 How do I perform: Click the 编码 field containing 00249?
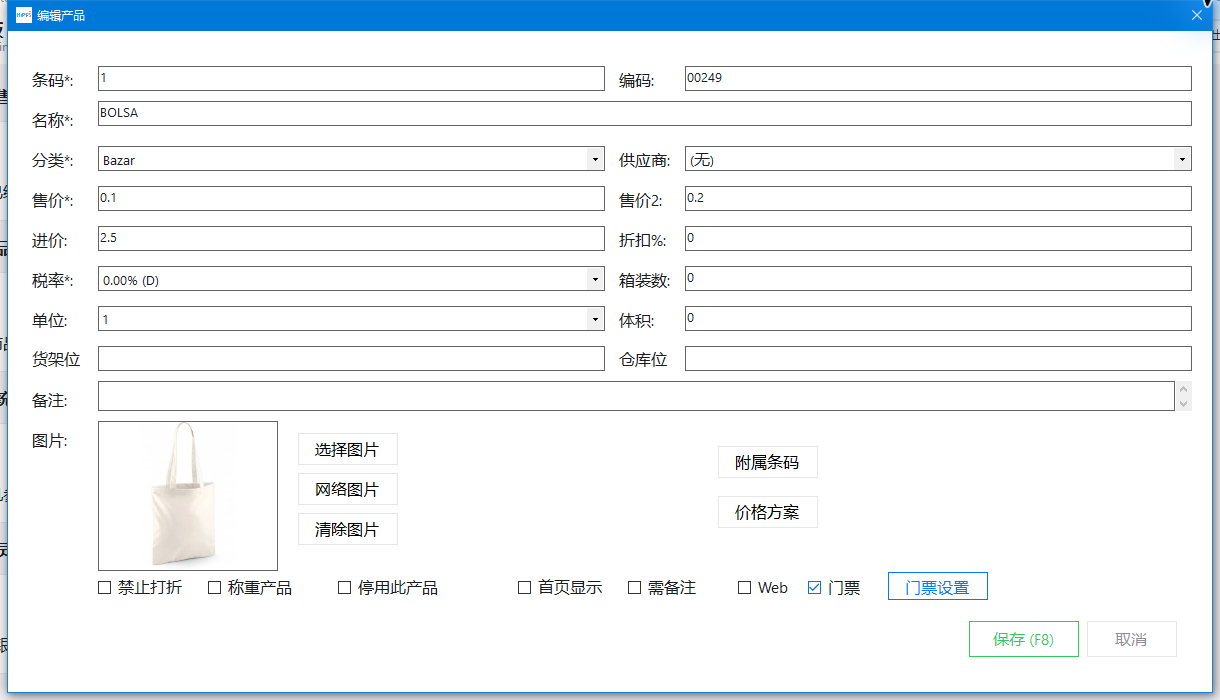click(938, 79)
